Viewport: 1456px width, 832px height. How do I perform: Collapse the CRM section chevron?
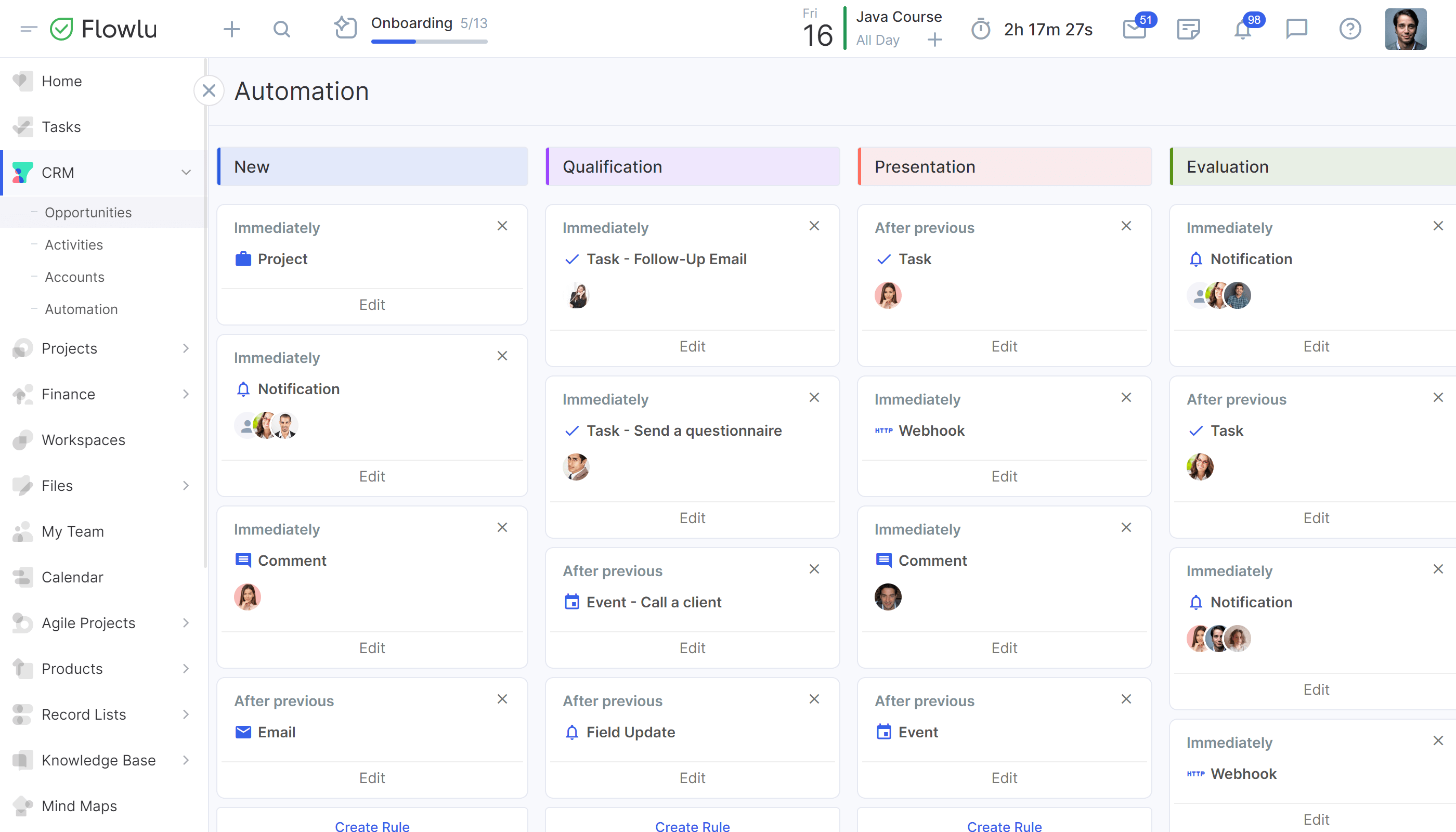tap(186, 172)
